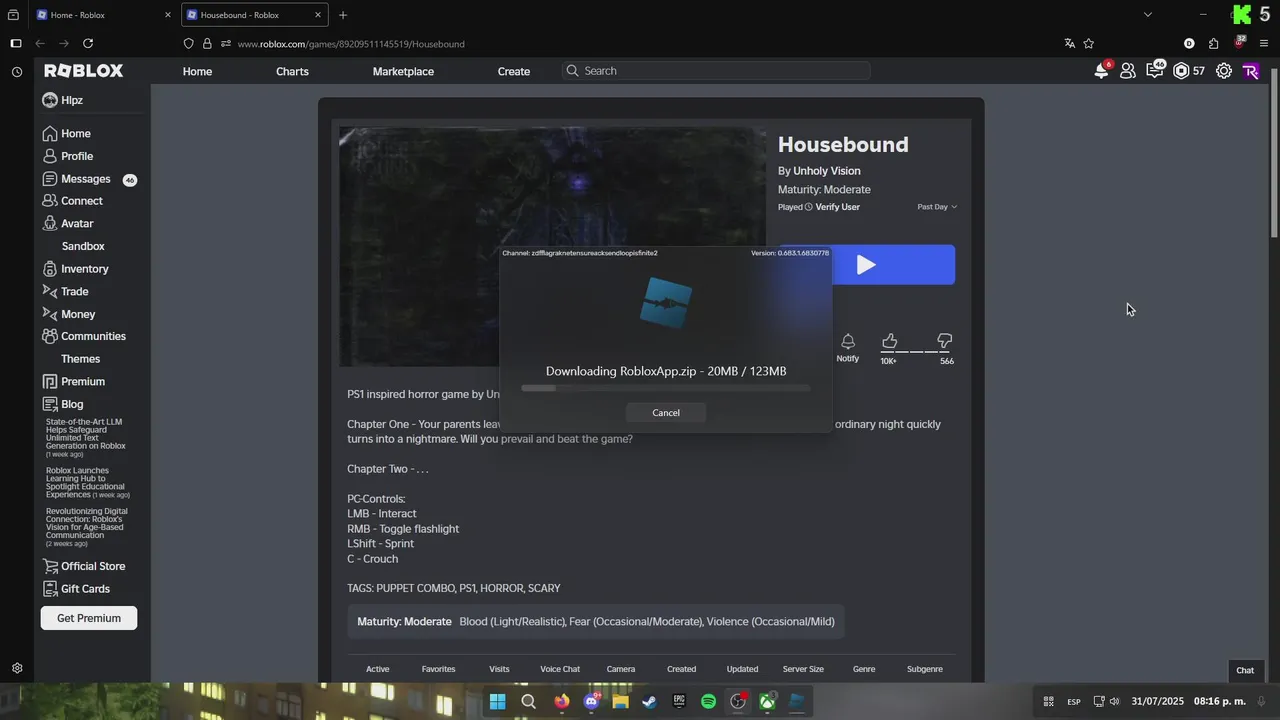This screenshot has width=1280, height=720.
Task: Open the Marketplace menu item
Action: point(403,71)
